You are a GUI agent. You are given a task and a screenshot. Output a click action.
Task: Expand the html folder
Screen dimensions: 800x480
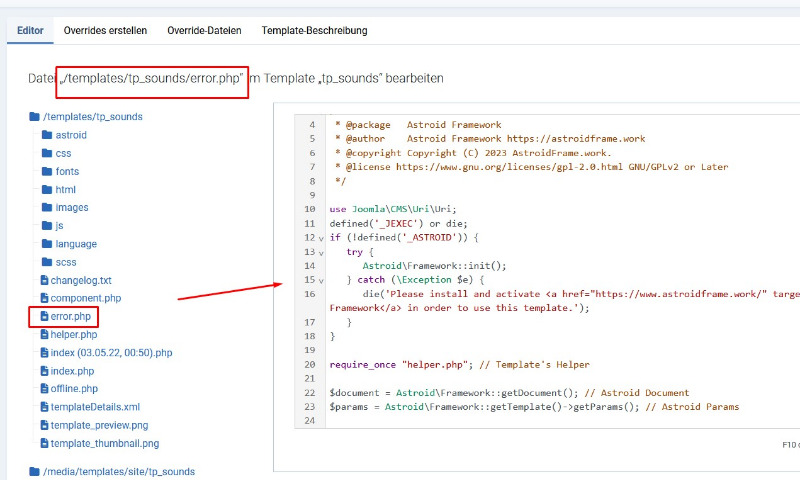point(65,189)
